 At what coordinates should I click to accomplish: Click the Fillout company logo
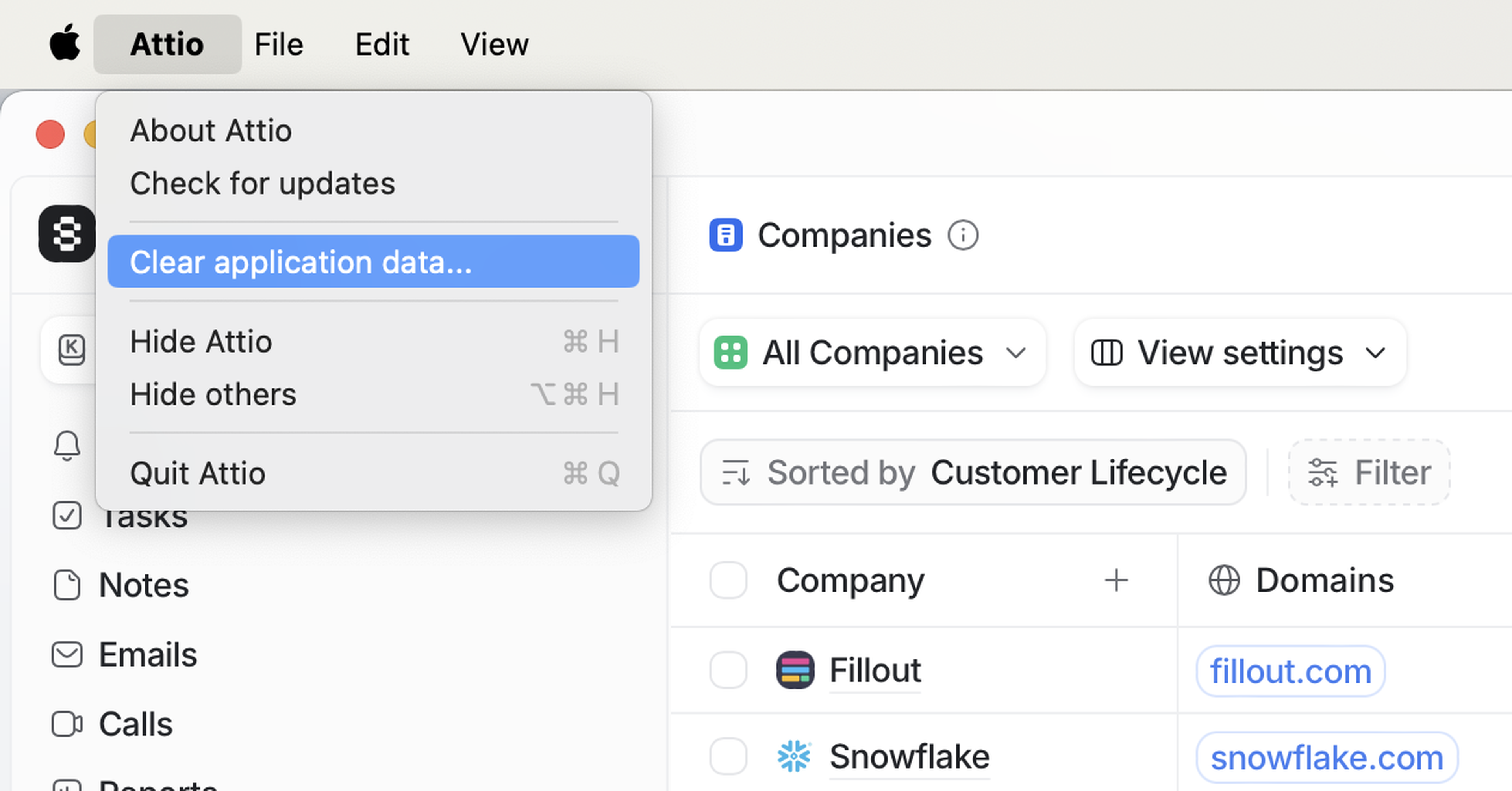tap(795, 670)
